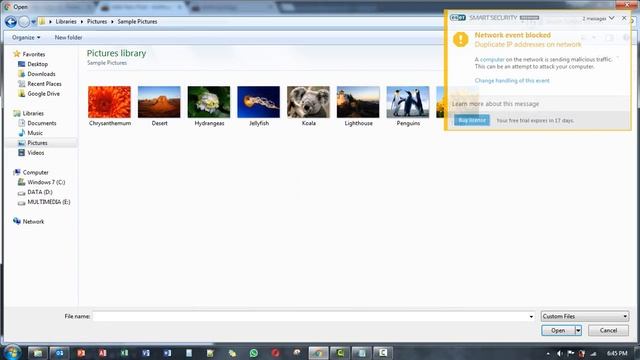Click the yellow warning icon in ESET alert

point(461,40)
